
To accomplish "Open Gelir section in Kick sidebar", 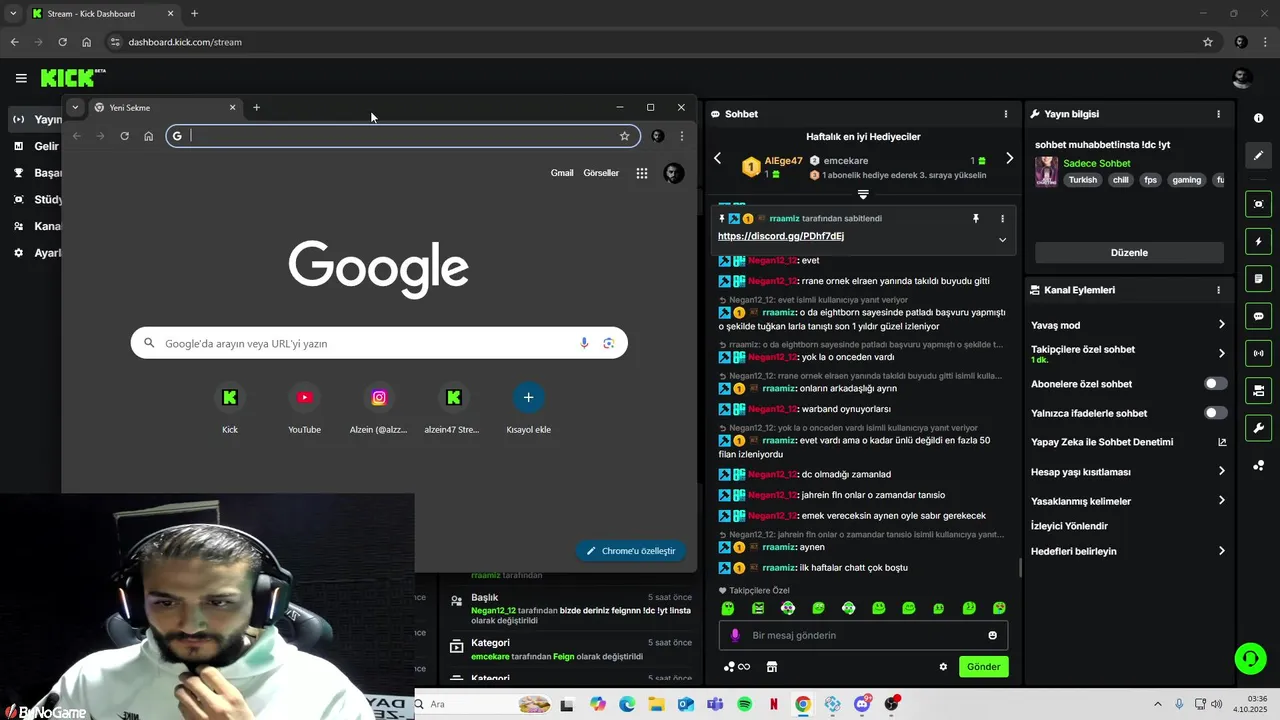I will [x=36, y=146].
